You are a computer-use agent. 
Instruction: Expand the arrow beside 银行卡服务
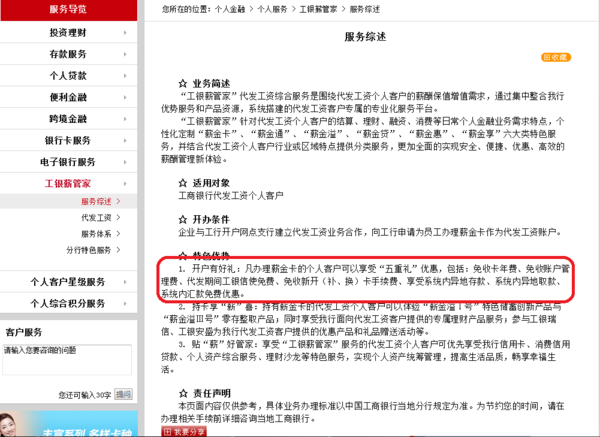click(125, 140)
